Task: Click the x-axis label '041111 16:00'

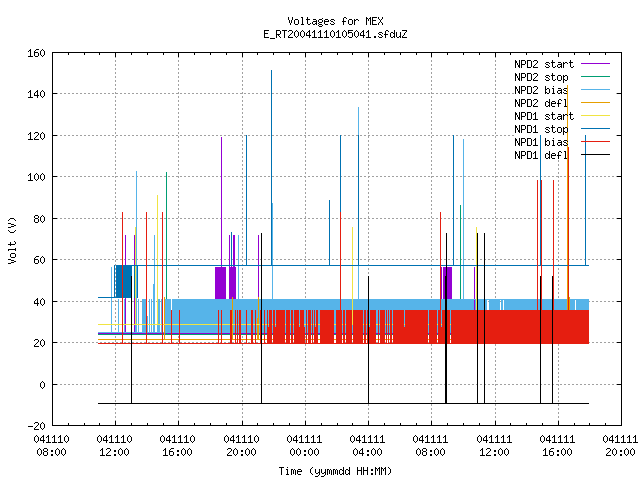Action: (x=557, y=446)
